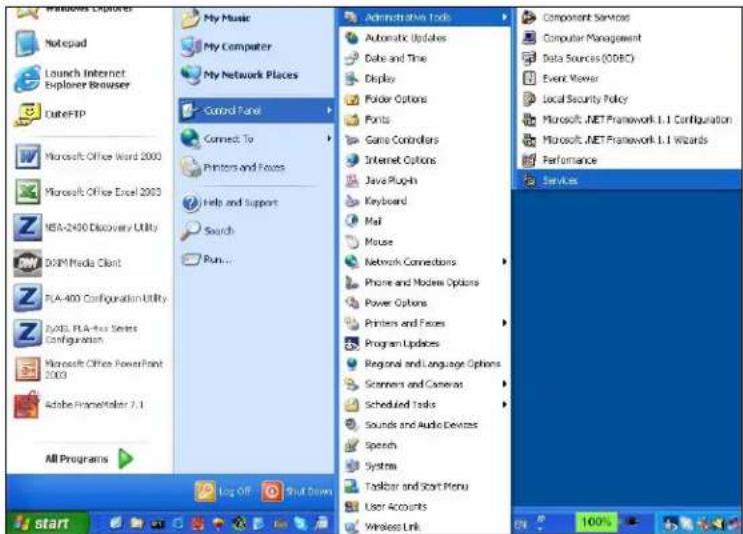The width and height of the screenshot is (743, 534).
Task: Click Microsoft Office PowerPoint 2003 icon
Action: tap(27, 369)
